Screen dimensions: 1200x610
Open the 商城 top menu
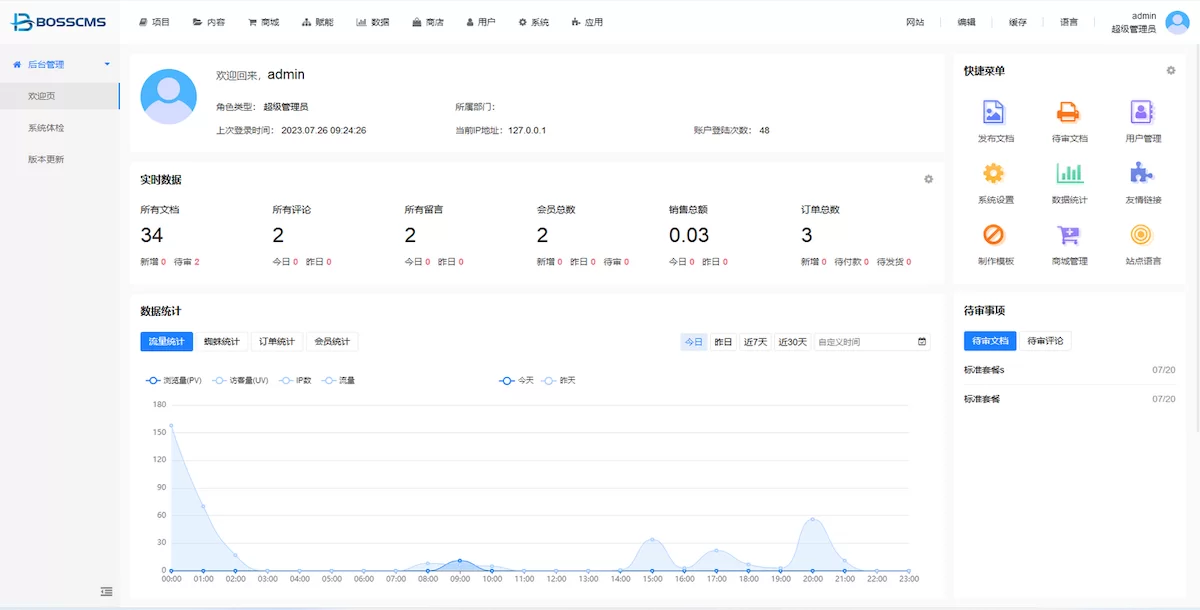click(264, 22)
